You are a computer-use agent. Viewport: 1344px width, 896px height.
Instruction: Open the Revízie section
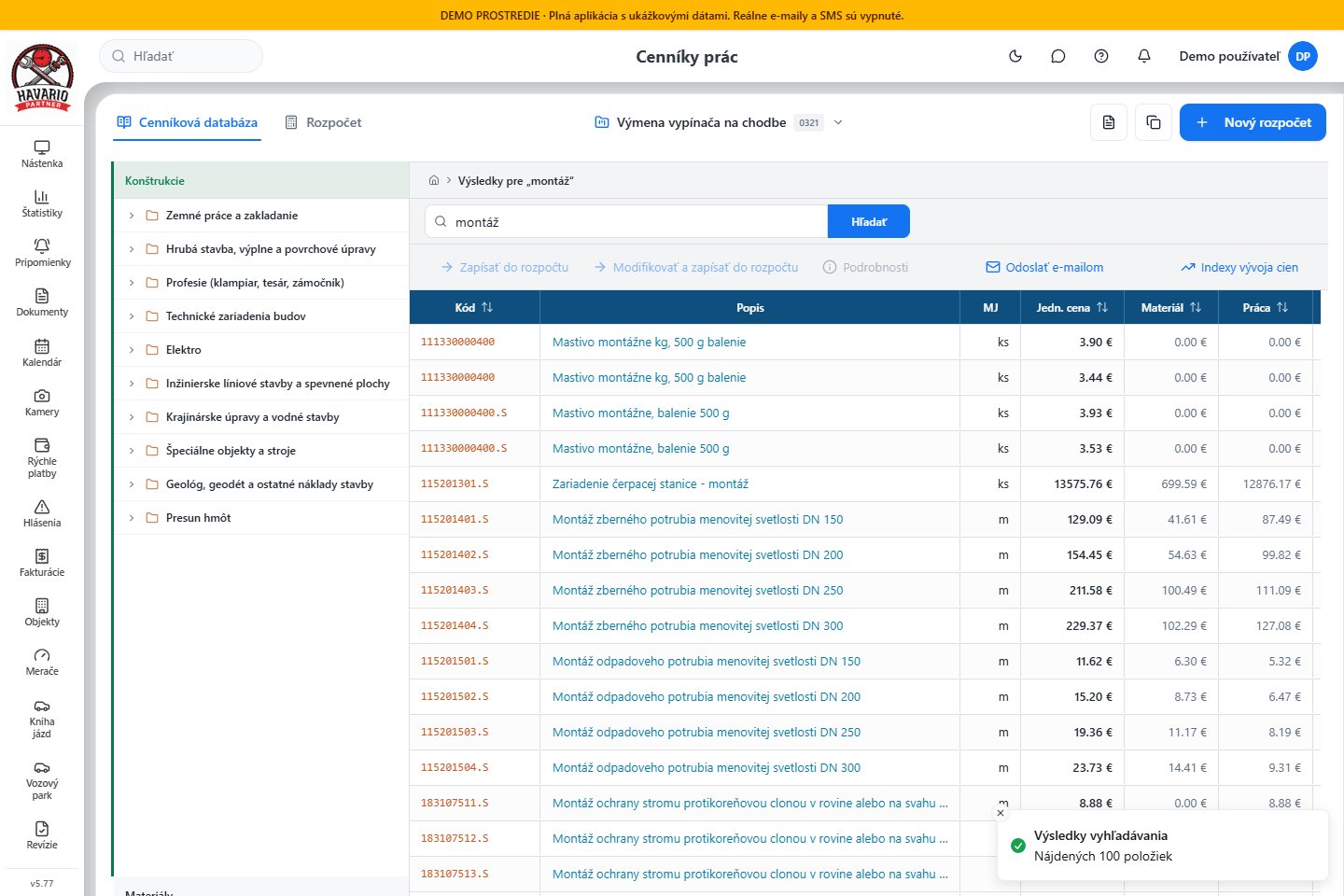(42, 835)
